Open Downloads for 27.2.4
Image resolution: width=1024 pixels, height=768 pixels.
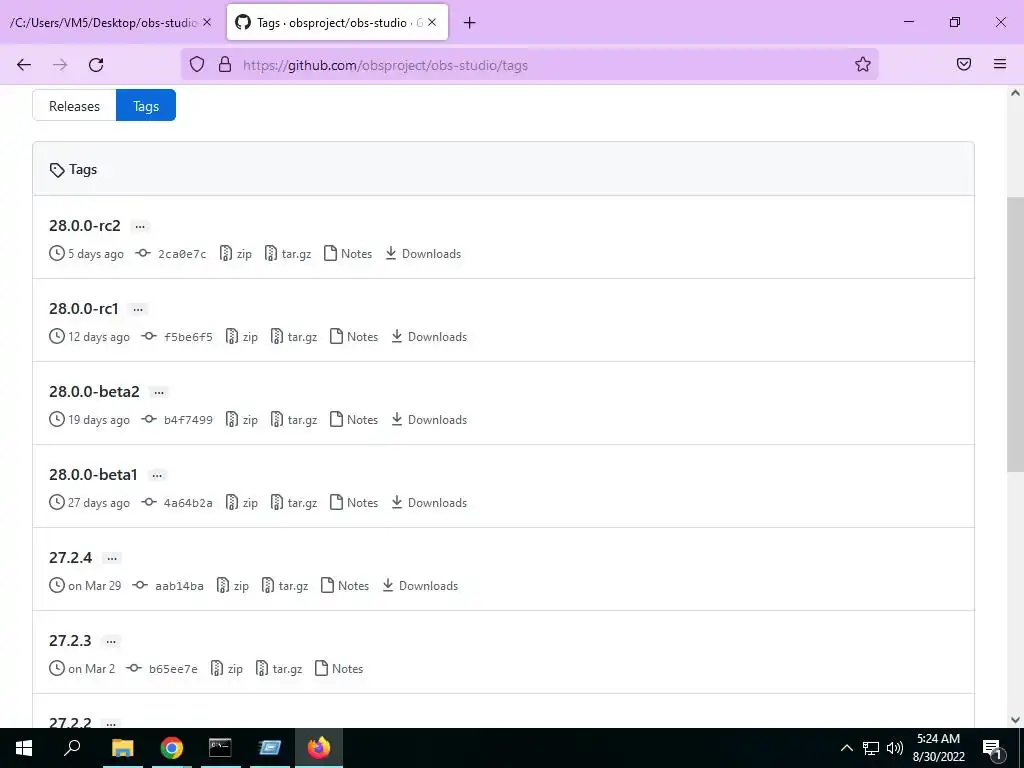click(x=420, y=585)
